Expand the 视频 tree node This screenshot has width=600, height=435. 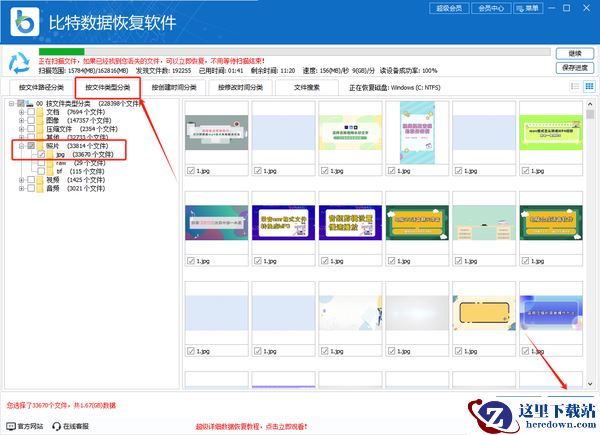tap(21, 179)
